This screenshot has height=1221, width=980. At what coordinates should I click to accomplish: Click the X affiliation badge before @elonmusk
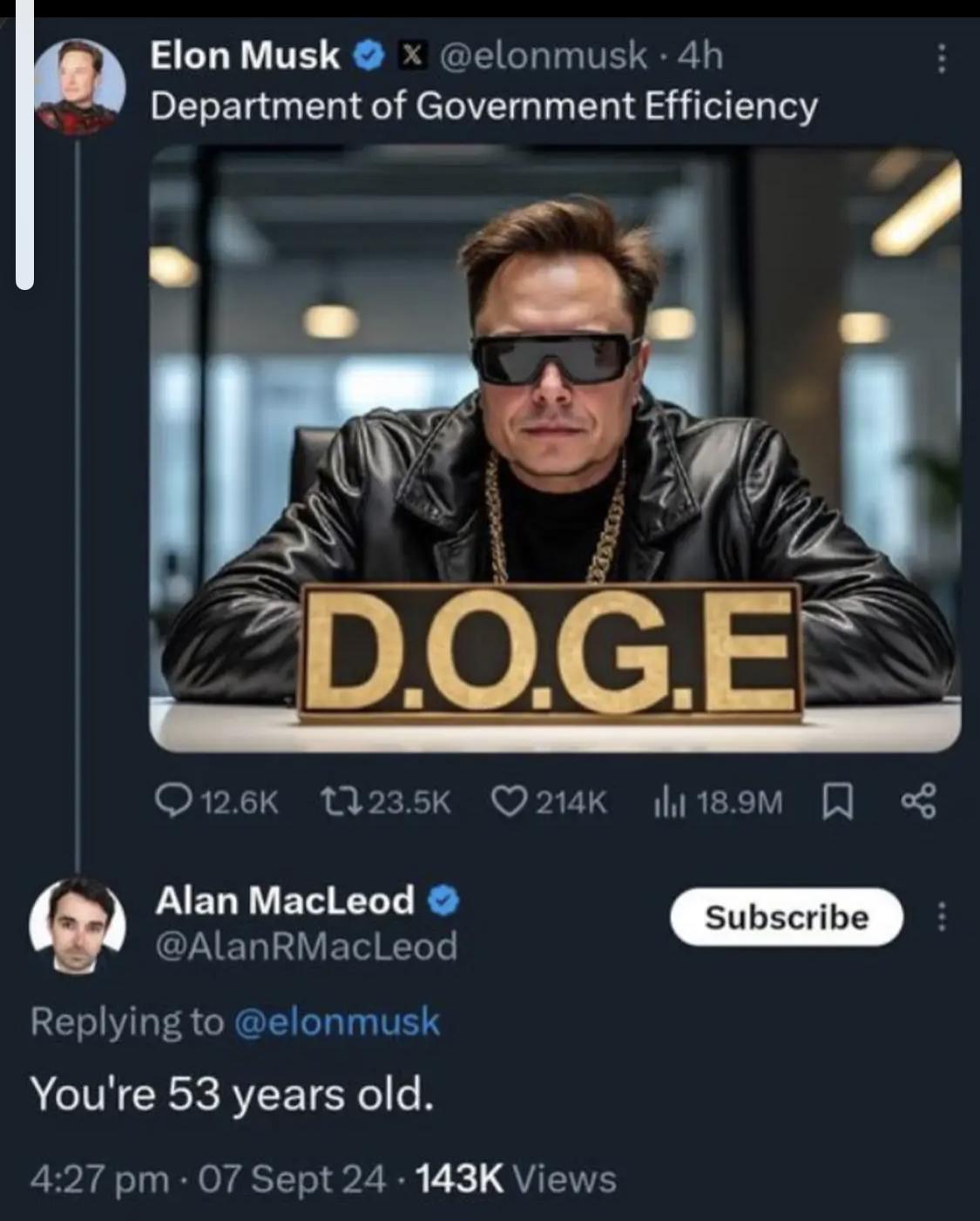click(x=413, y=57)
